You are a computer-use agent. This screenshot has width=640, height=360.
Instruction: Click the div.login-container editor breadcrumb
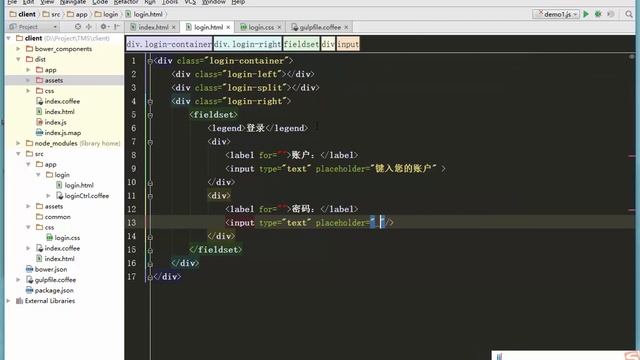click(x=169, y=44)
